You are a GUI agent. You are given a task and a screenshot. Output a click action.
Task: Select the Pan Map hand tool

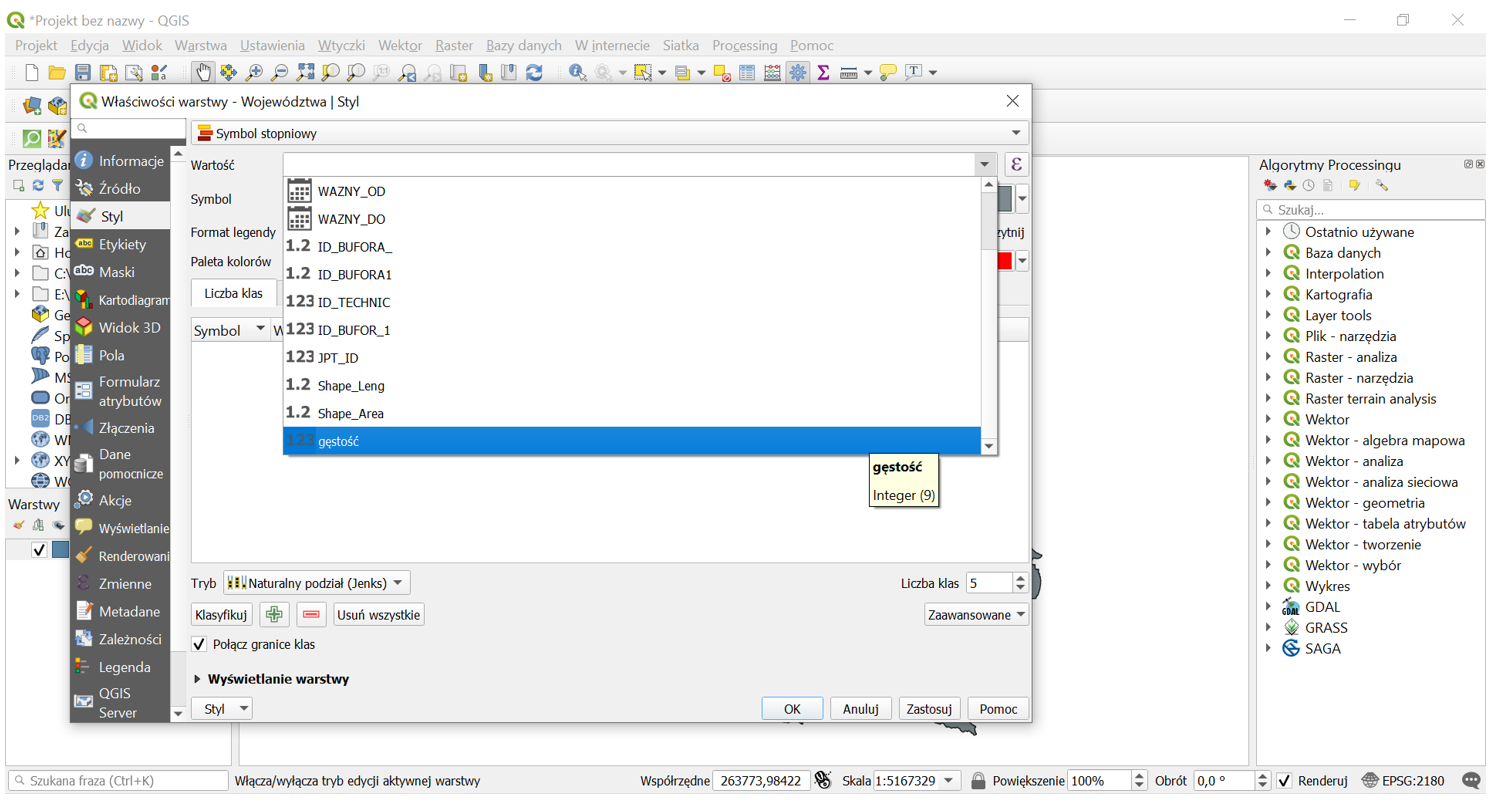[x=203, y=72]
